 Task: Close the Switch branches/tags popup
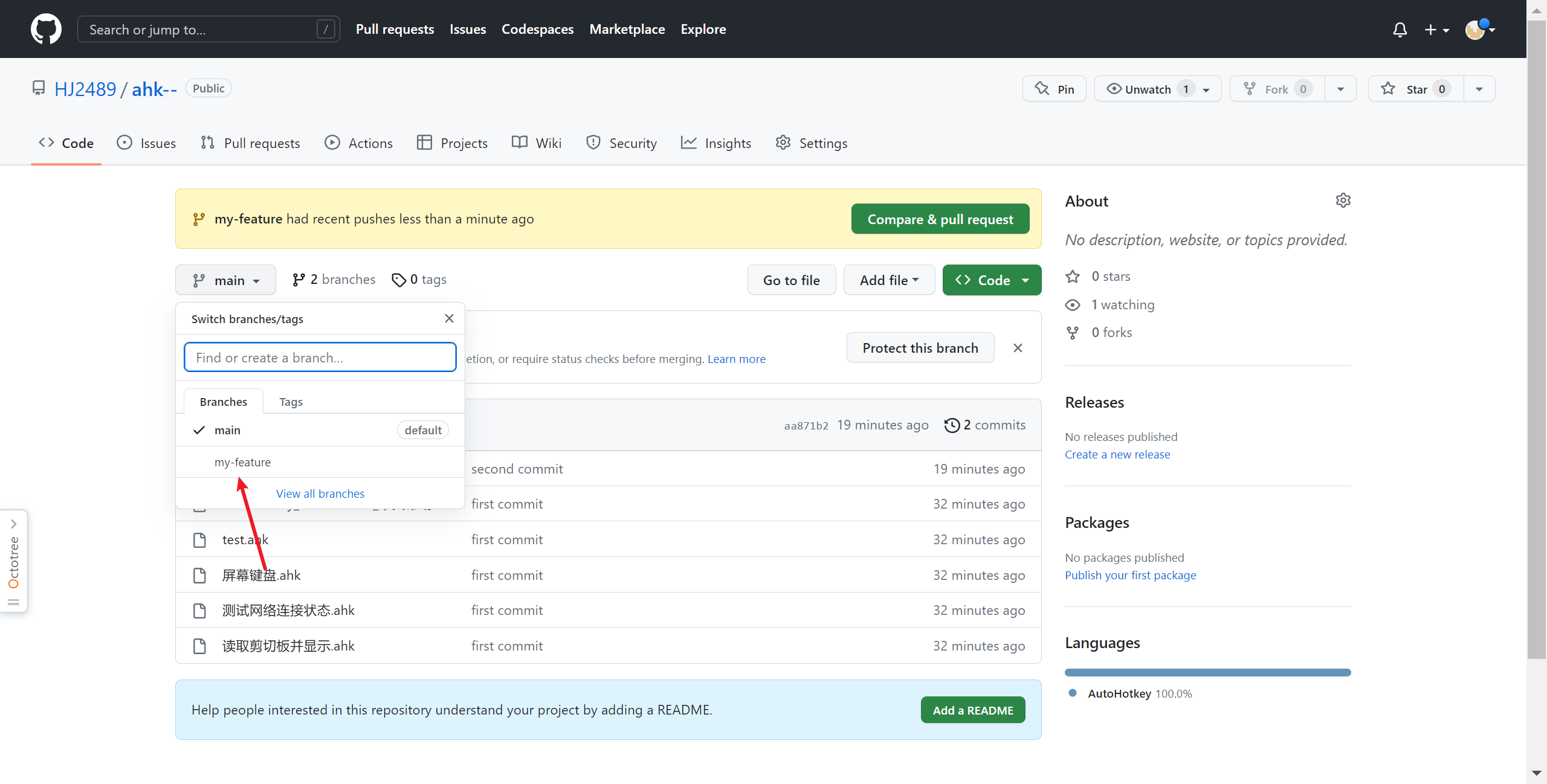point(449,318)
